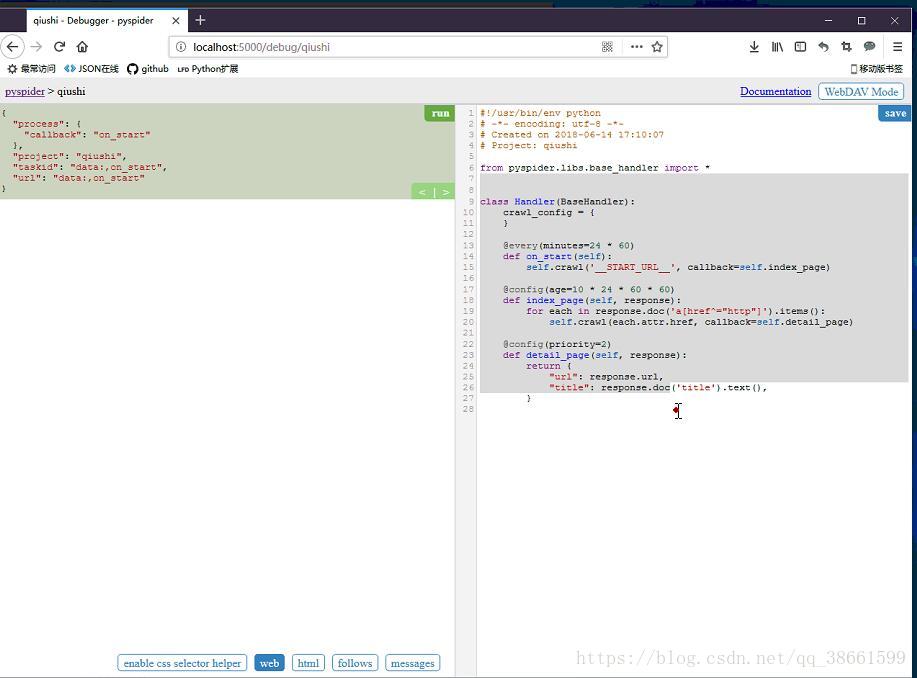
Task: Open the pyspider breadcrumb link
Action: pyautogui.click(x=25, y=91)
